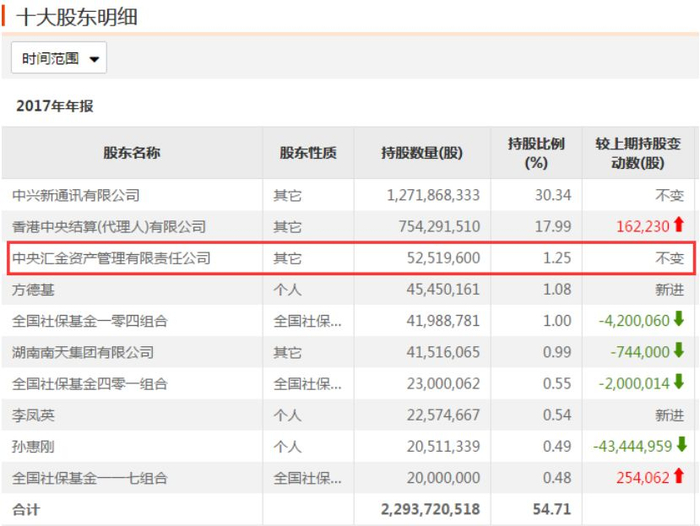Image resolution: width=700 pixels, height=526 pixels.
Task: Click 个人 in the 孙惠刚 row
Action: tap(288, 447)
